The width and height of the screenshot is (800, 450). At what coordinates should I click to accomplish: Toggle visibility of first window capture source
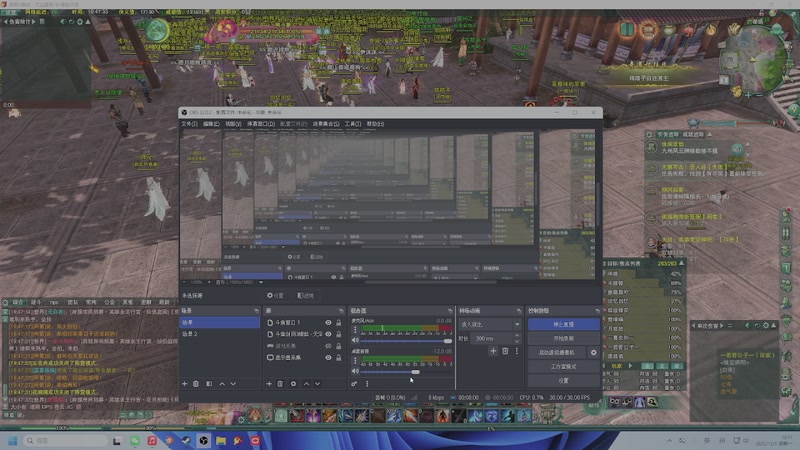328,322
